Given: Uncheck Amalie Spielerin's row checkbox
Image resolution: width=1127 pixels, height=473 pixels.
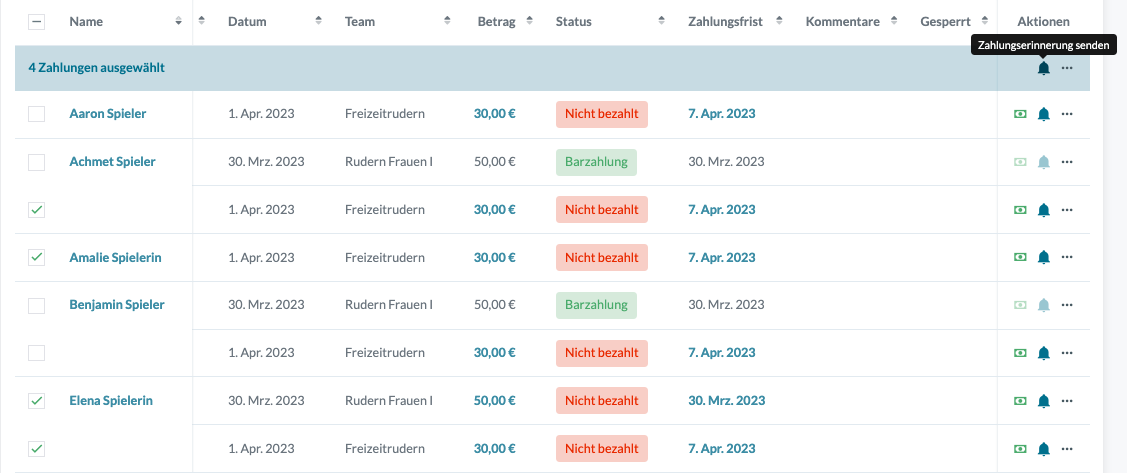Looking at the screenshot, I should [x=37, y=257].
